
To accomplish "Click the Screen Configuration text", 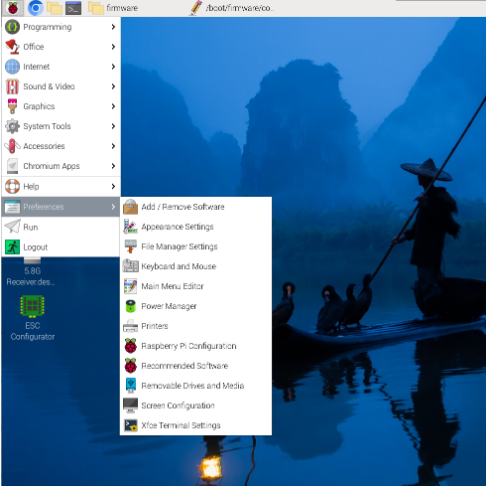I will 178,405.
